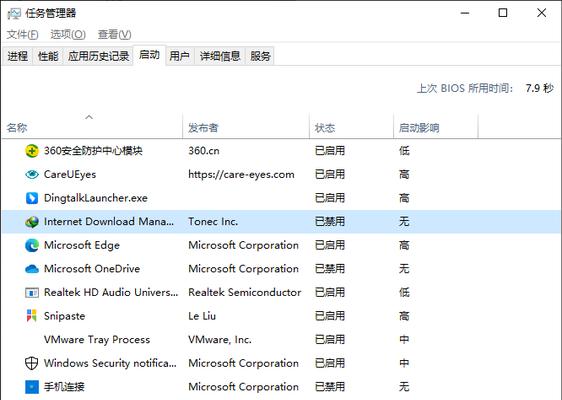Screen dimensions: 562x400
Task: Switch to the 性能 tab
Action: click(x=48, y=56)
